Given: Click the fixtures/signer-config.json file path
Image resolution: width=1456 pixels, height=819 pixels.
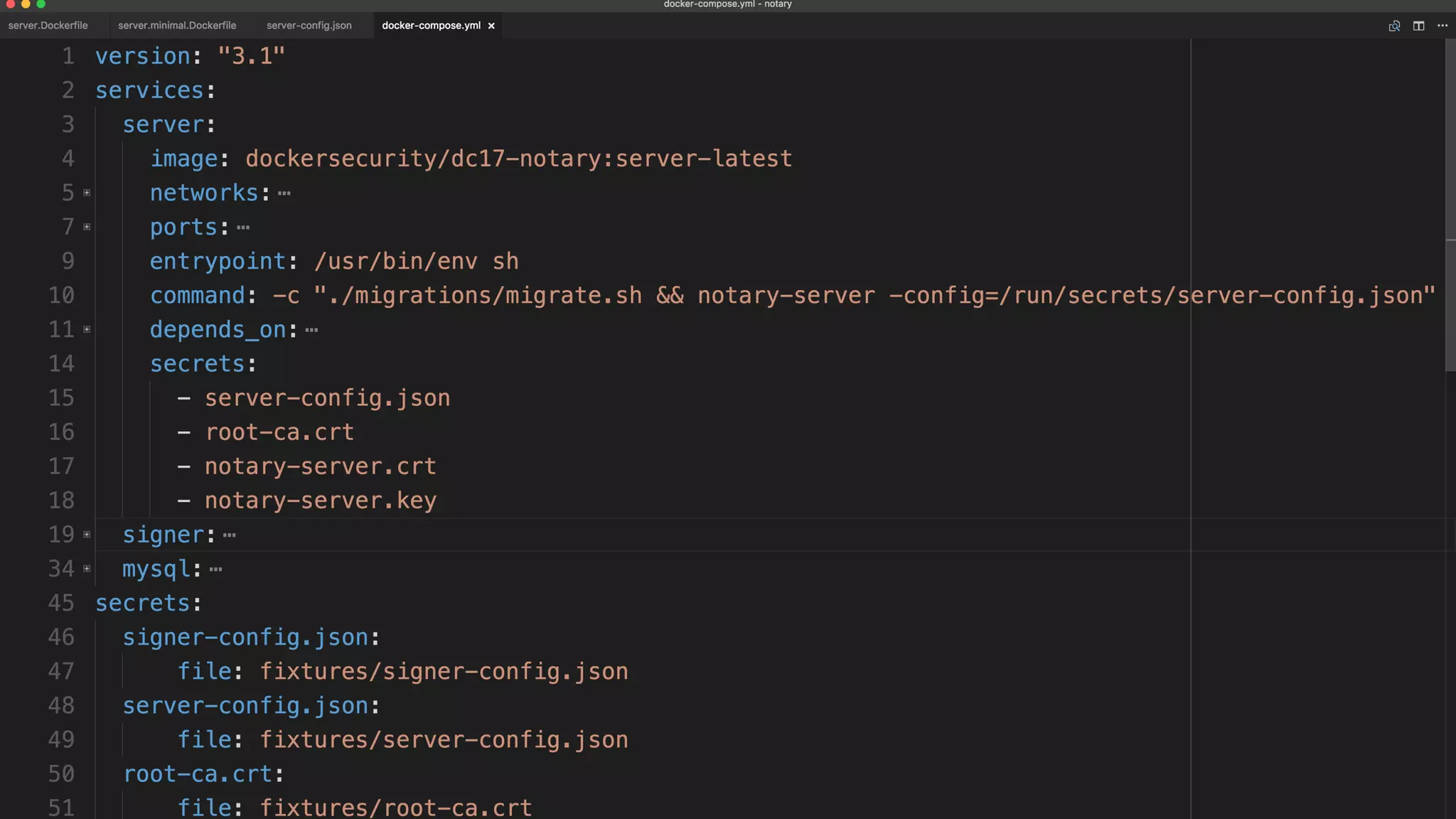Looking at the screenshot, I should [444, 671].
